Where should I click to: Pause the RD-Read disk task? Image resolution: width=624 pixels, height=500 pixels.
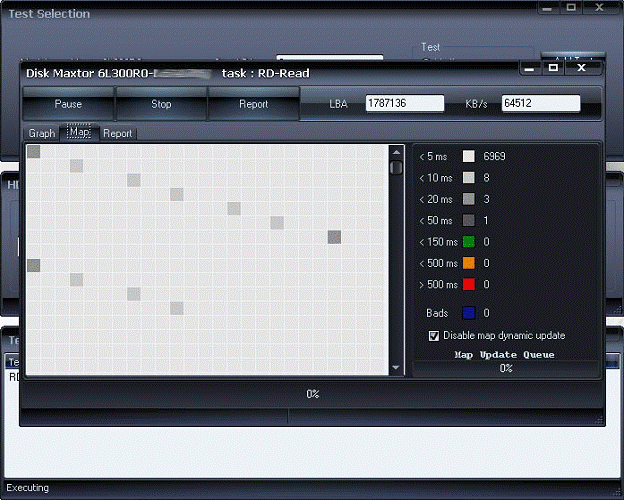(68, 104)
